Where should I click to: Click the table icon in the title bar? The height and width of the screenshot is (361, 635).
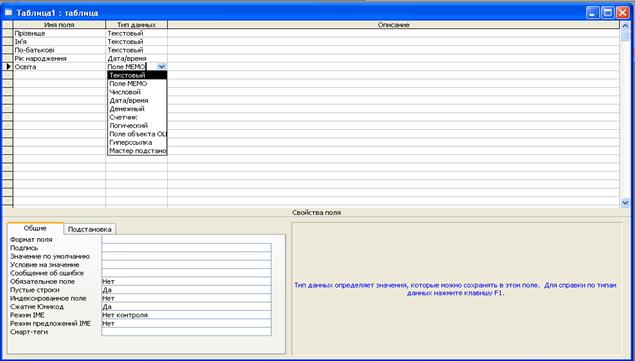[9, 13]
